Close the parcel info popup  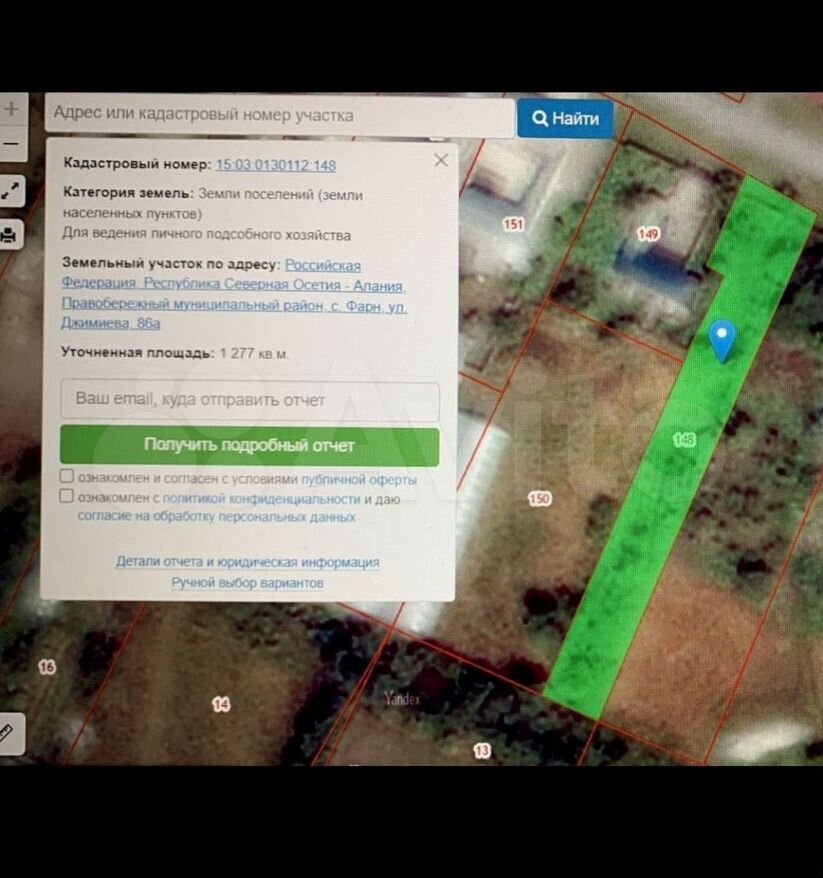pos(441,160)
